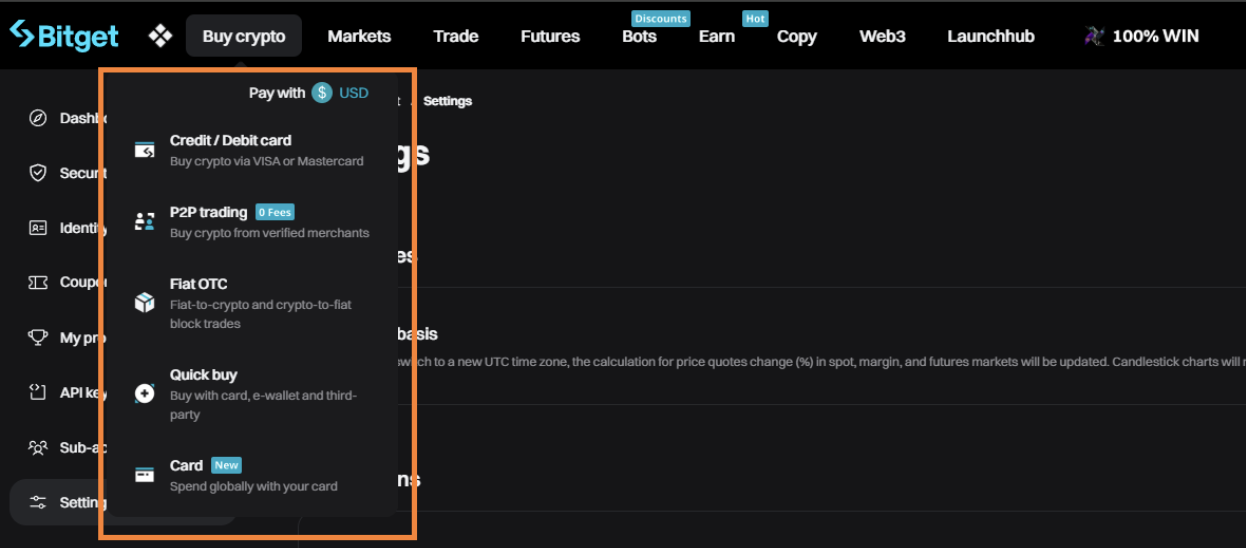Click the API key icon in sidebar
This screenshot has height=548, width=1246.
tap(38, 392)
